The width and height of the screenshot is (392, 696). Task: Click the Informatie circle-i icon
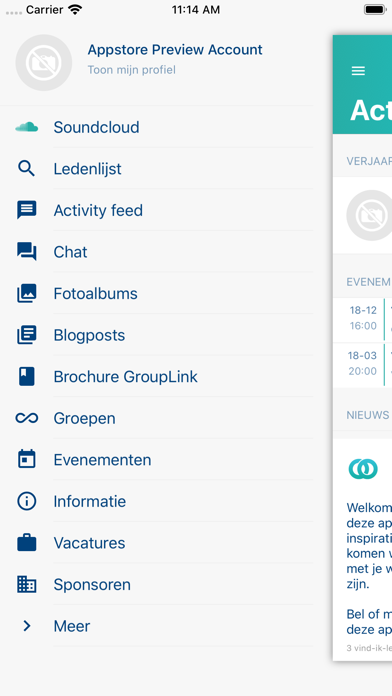click(x=27, y=501)
